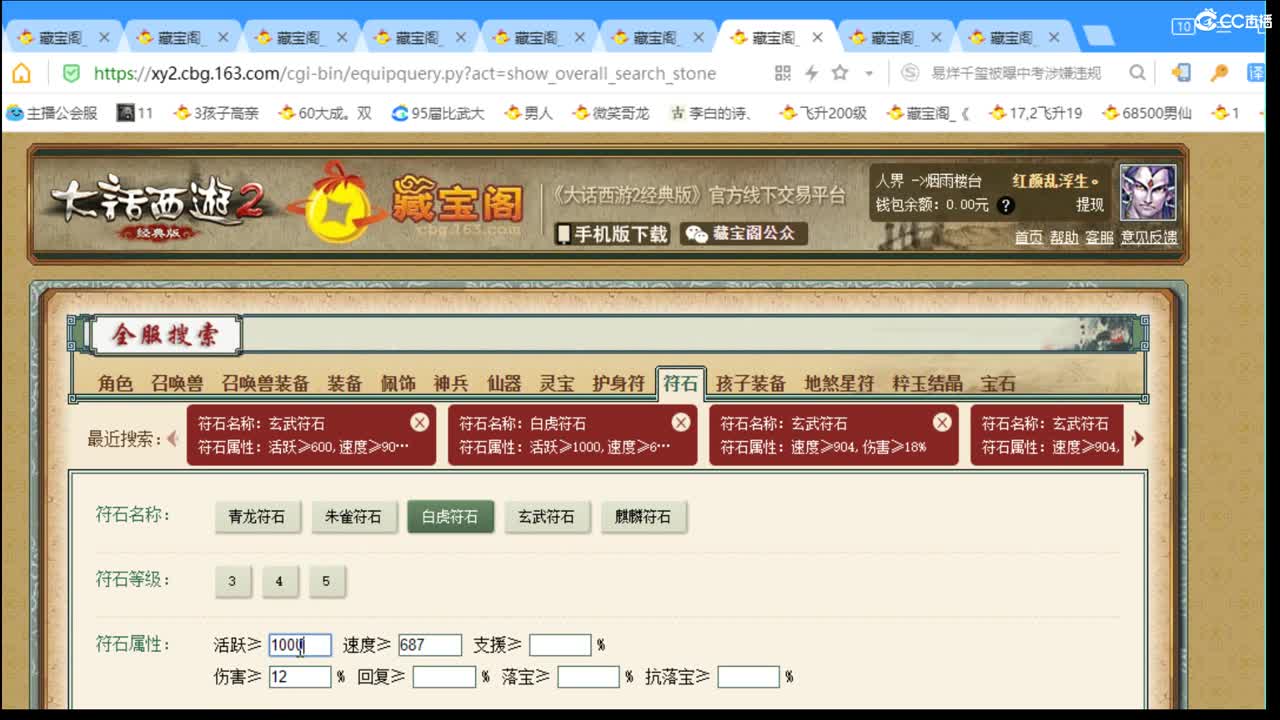Select 朱雀符石 stone name
The width and height of the screenshot is (1280, 720).
[353, 517]
